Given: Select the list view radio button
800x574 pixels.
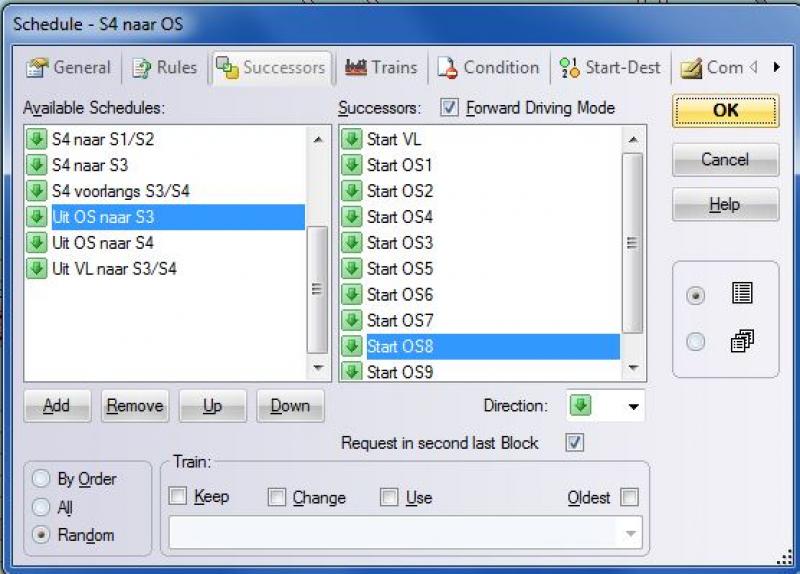Looking at the screenshot, I should pyautogui.click(x=695, y=295).
